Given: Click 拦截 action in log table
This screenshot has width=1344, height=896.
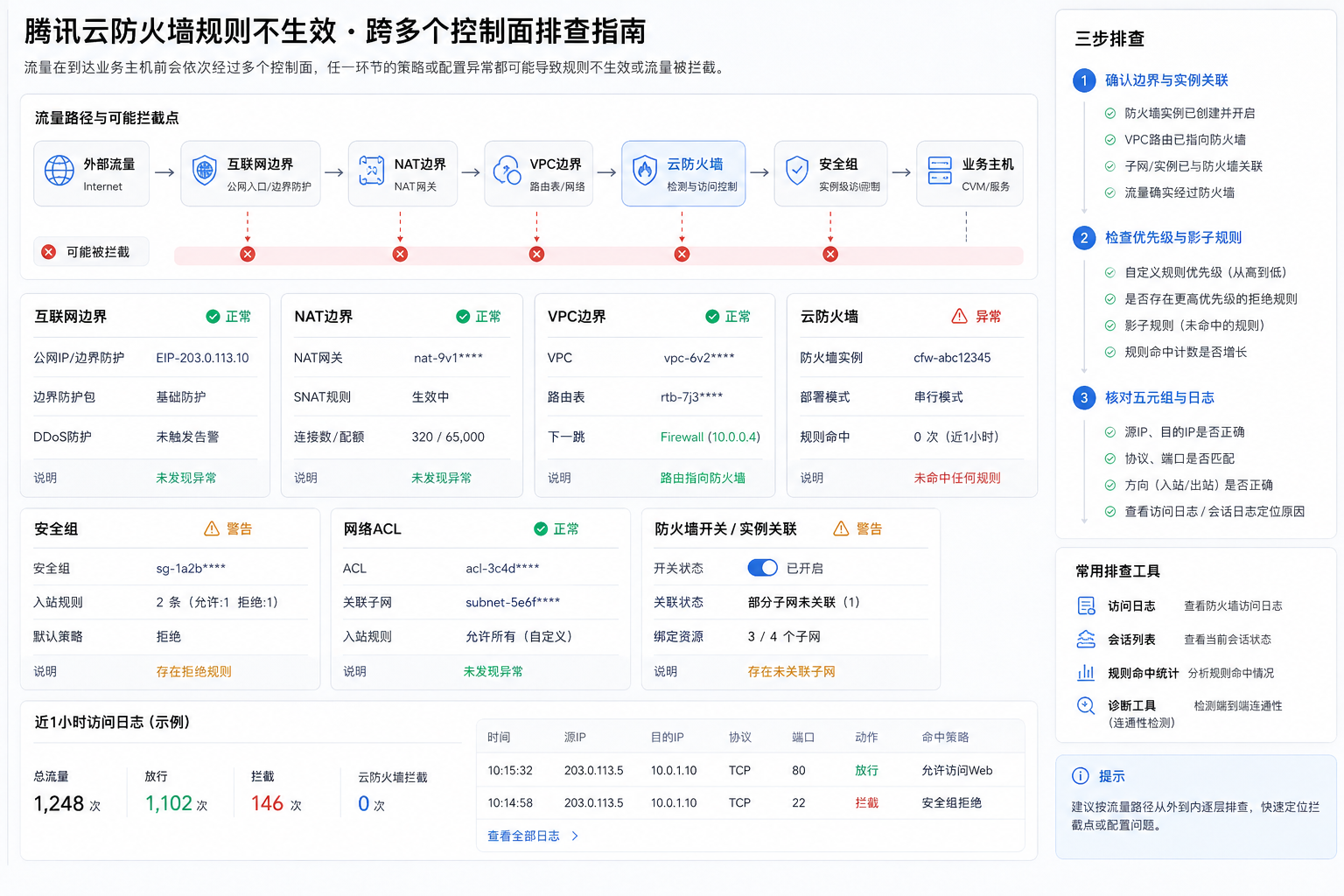Looking at the screenshot, I should coord(866,803).
